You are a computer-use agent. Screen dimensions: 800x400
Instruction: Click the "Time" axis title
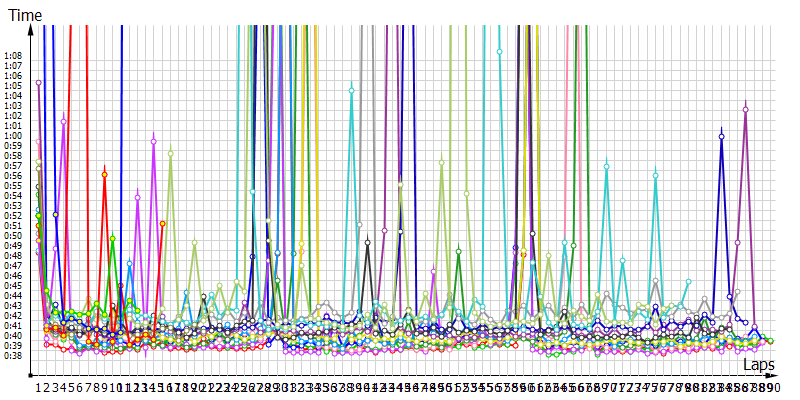coord(26,17)
